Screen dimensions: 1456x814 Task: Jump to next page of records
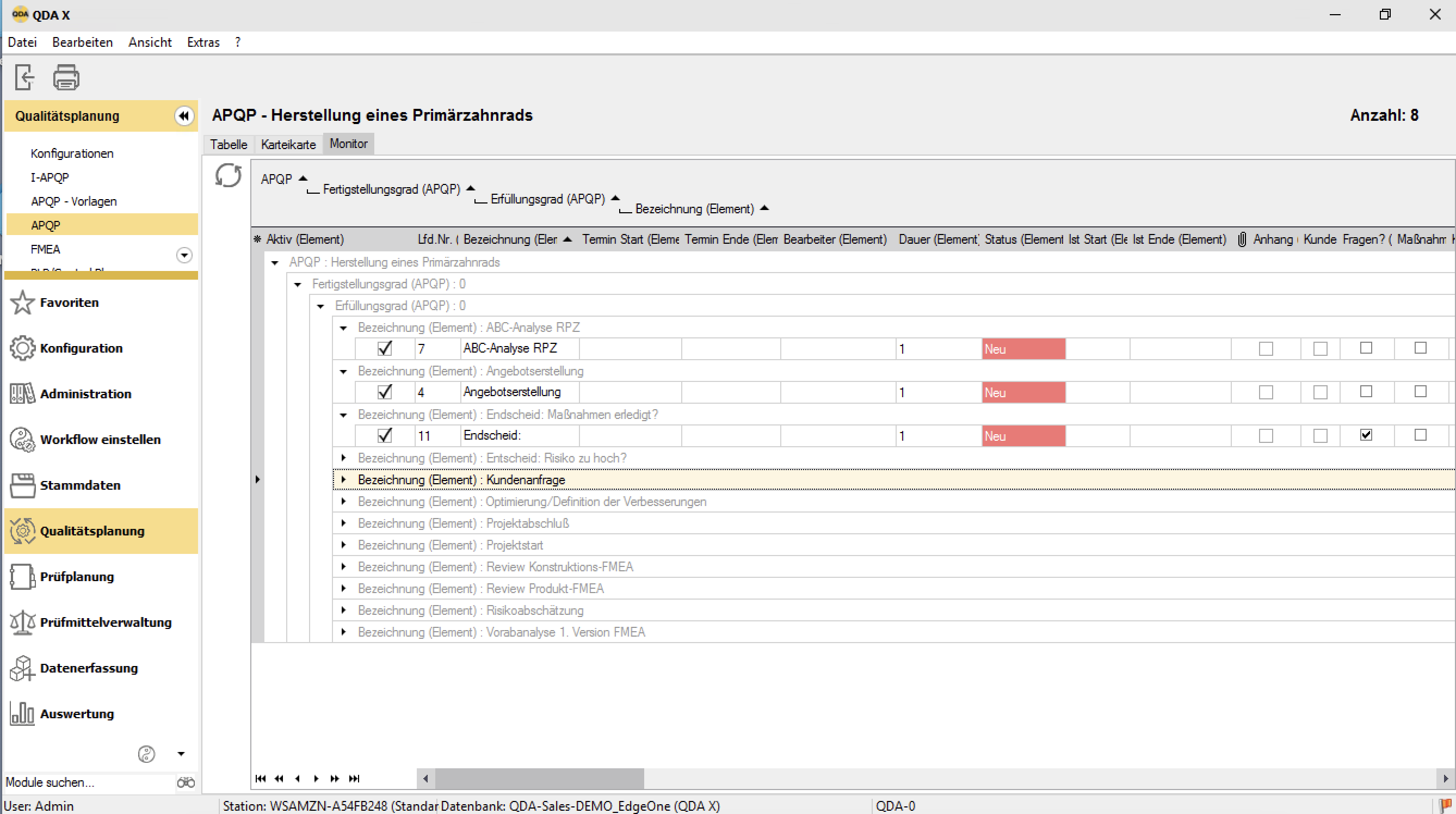[x=335, y=779]
